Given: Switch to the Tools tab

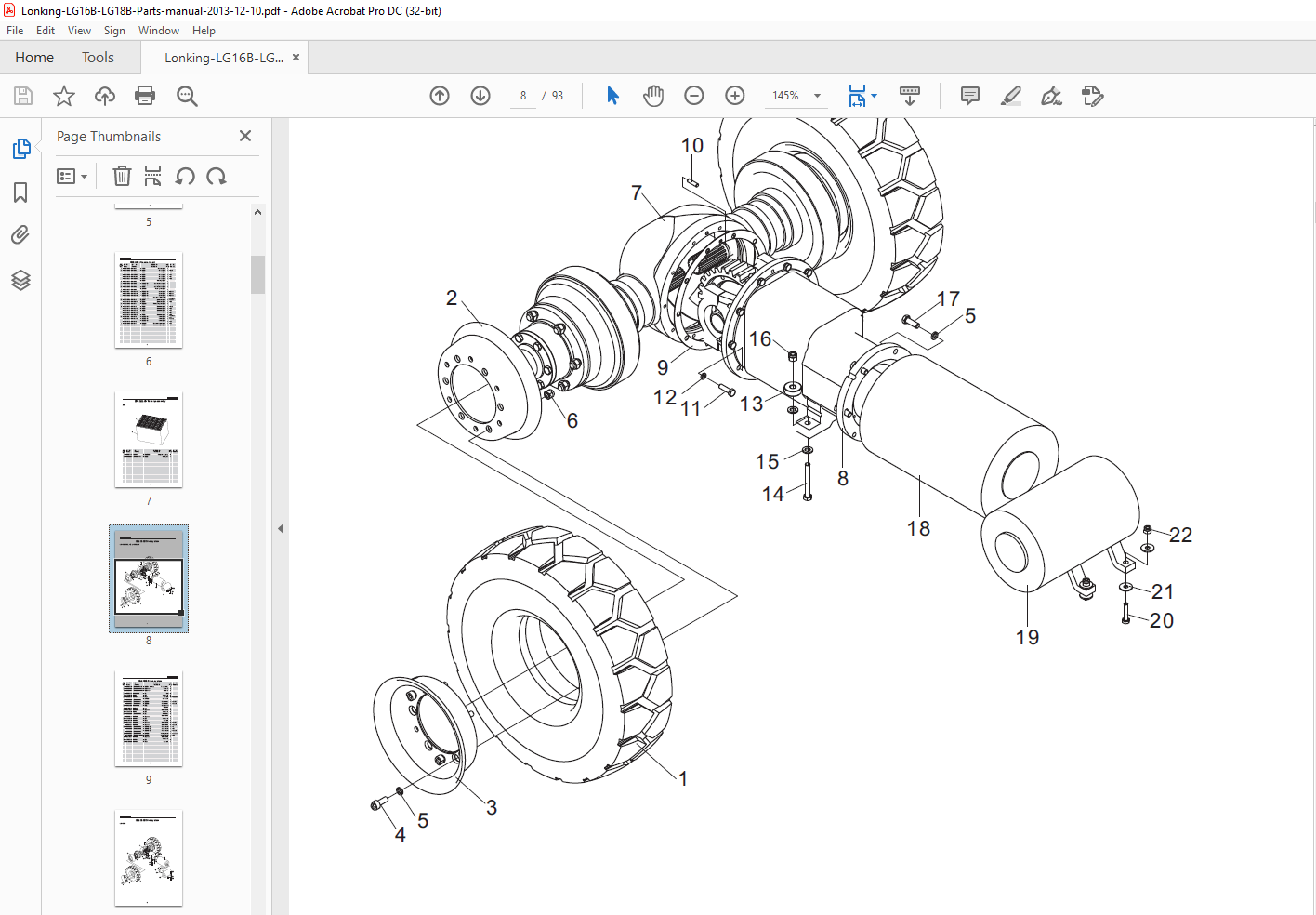Looking at the screenshot, I should point(98,58).
